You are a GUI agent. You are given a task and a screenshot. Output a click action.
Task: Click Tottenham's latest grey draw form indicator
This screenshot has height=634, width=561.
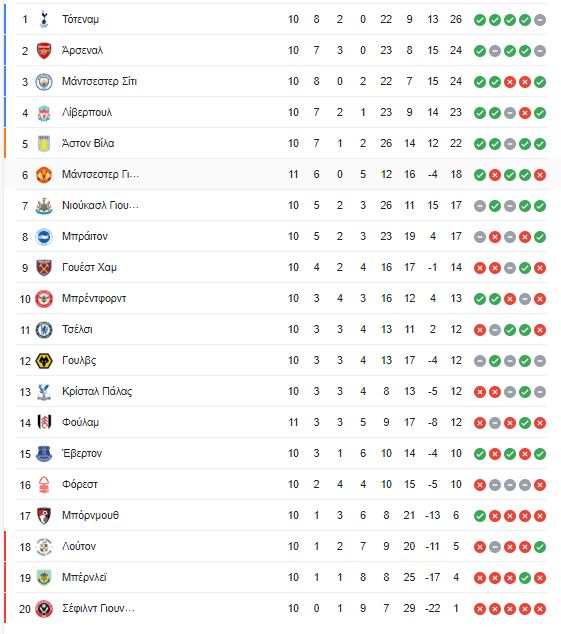(x=540, y=20)
